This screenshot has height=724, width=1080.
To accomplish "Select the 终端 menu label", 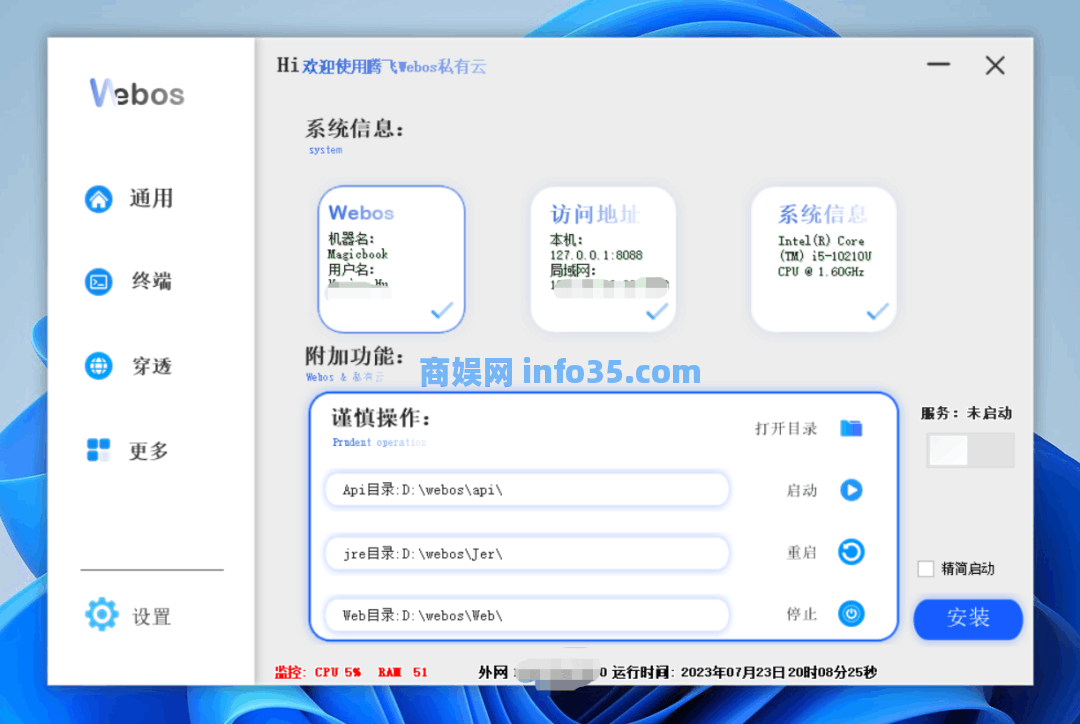I will pos(152,282).
